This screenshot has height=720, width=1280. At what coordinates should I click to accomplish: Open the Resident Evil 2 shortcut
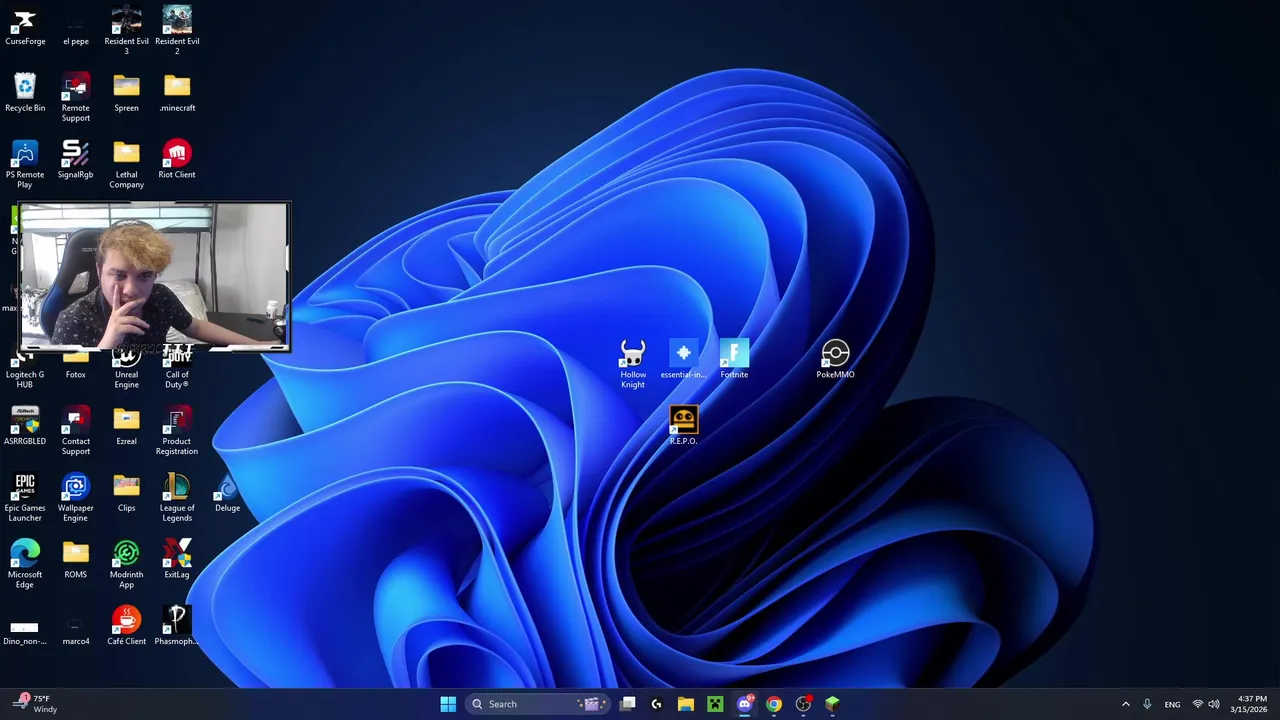coord(177,31)
